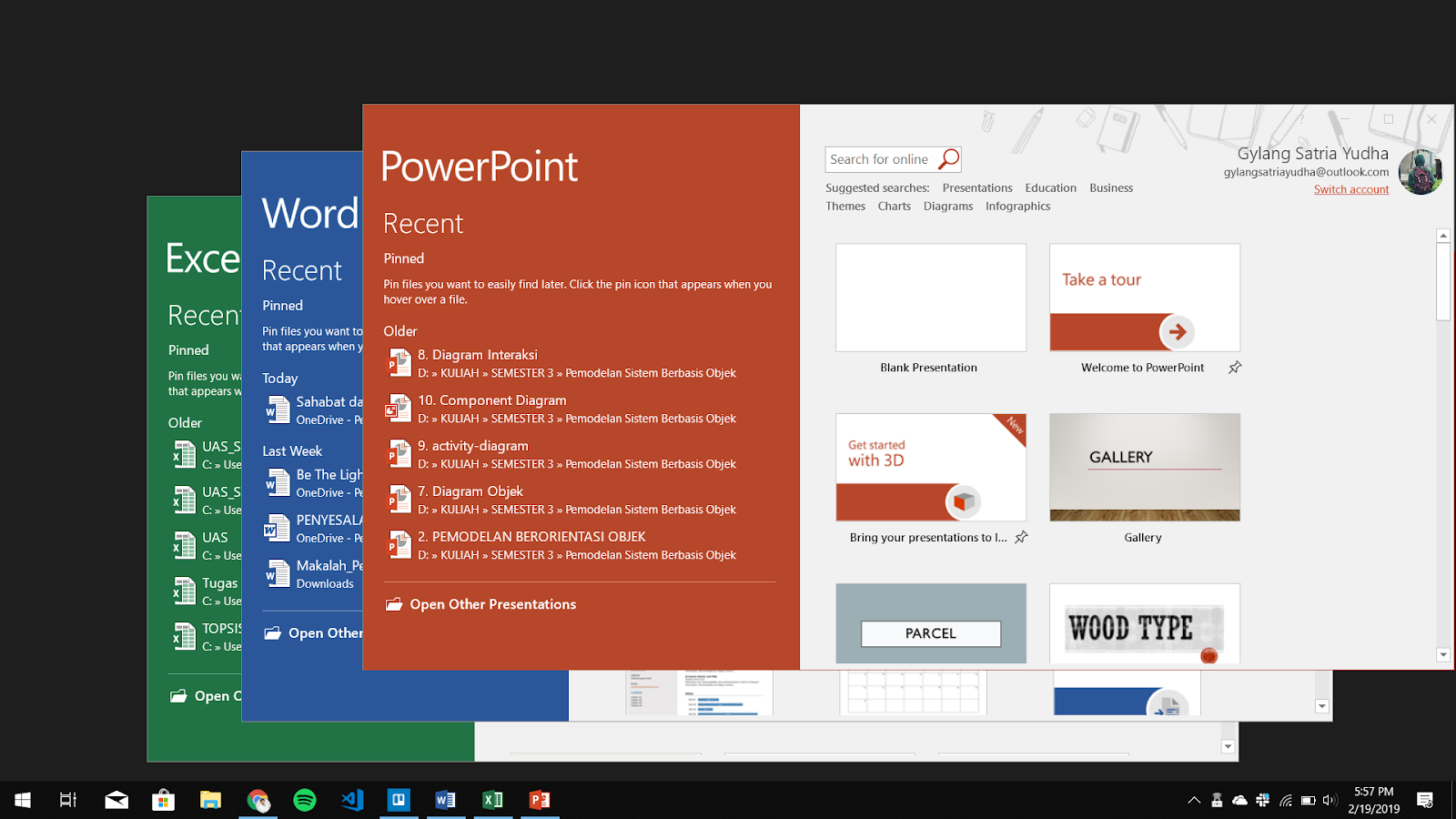Search suggested Infographics templates

[1017, 206]
